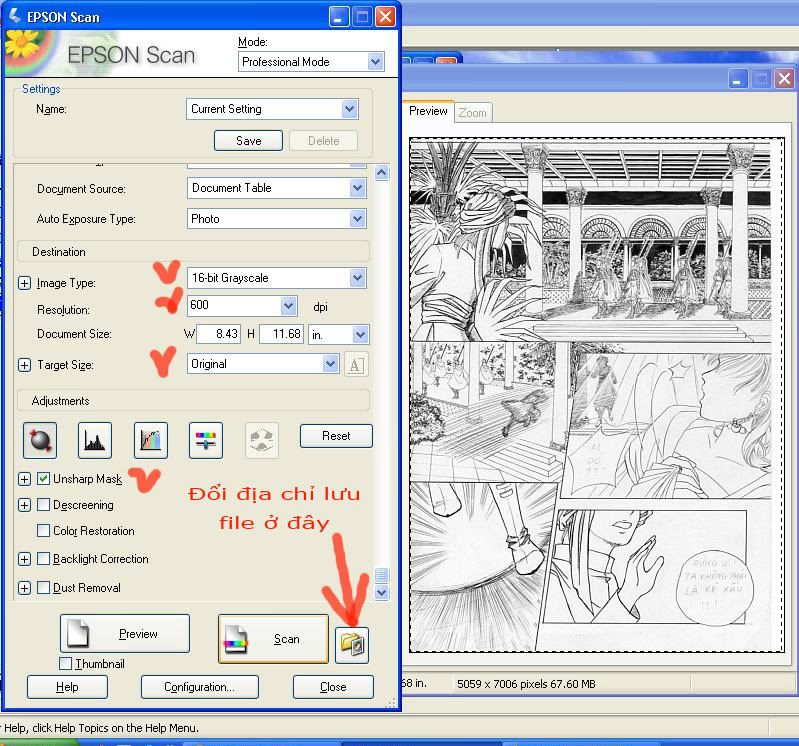Open File Save Settings folder icon
The height and width of the screenshot is (746, 799).
(352, 645)
